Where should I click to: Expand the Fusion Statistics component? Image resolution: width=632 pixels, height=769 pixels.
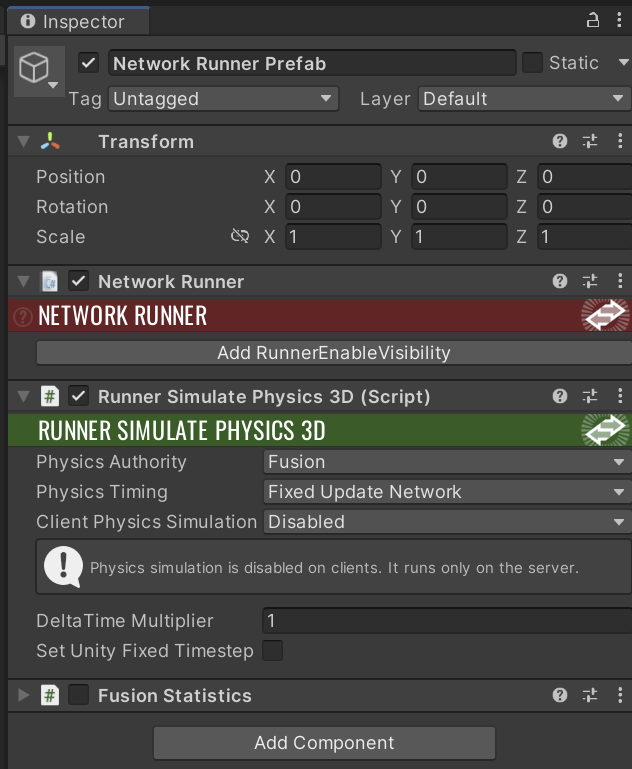pos(23,695)
